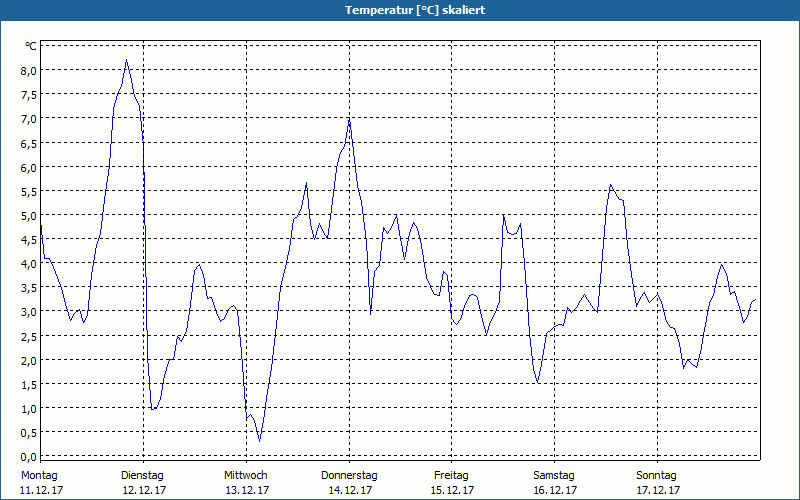
Task: Select the Sonntag day label
Action: click(x=657, y=475)
